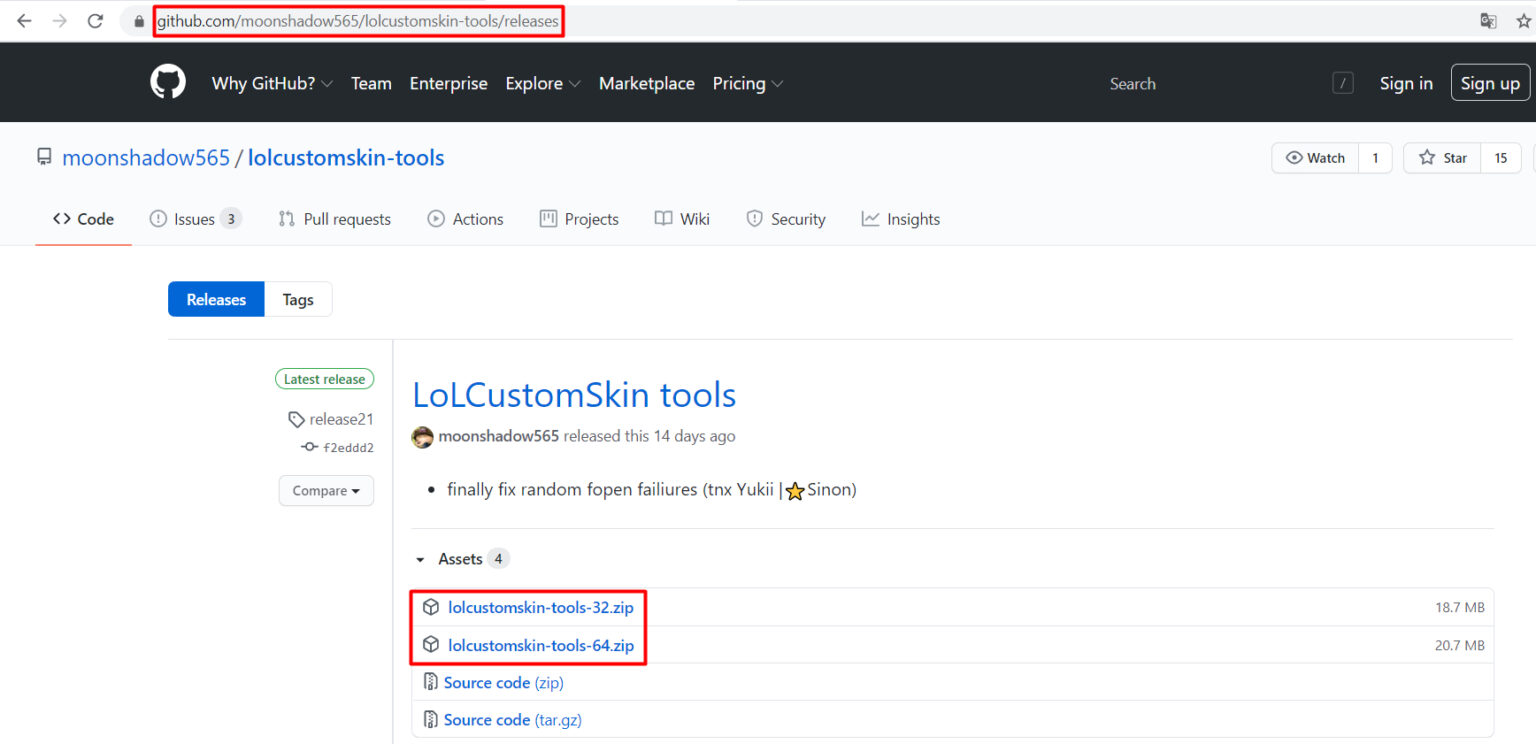Click the browser page refresh icon
This screenshot has height=744, width=1536.
pos(95,20)
